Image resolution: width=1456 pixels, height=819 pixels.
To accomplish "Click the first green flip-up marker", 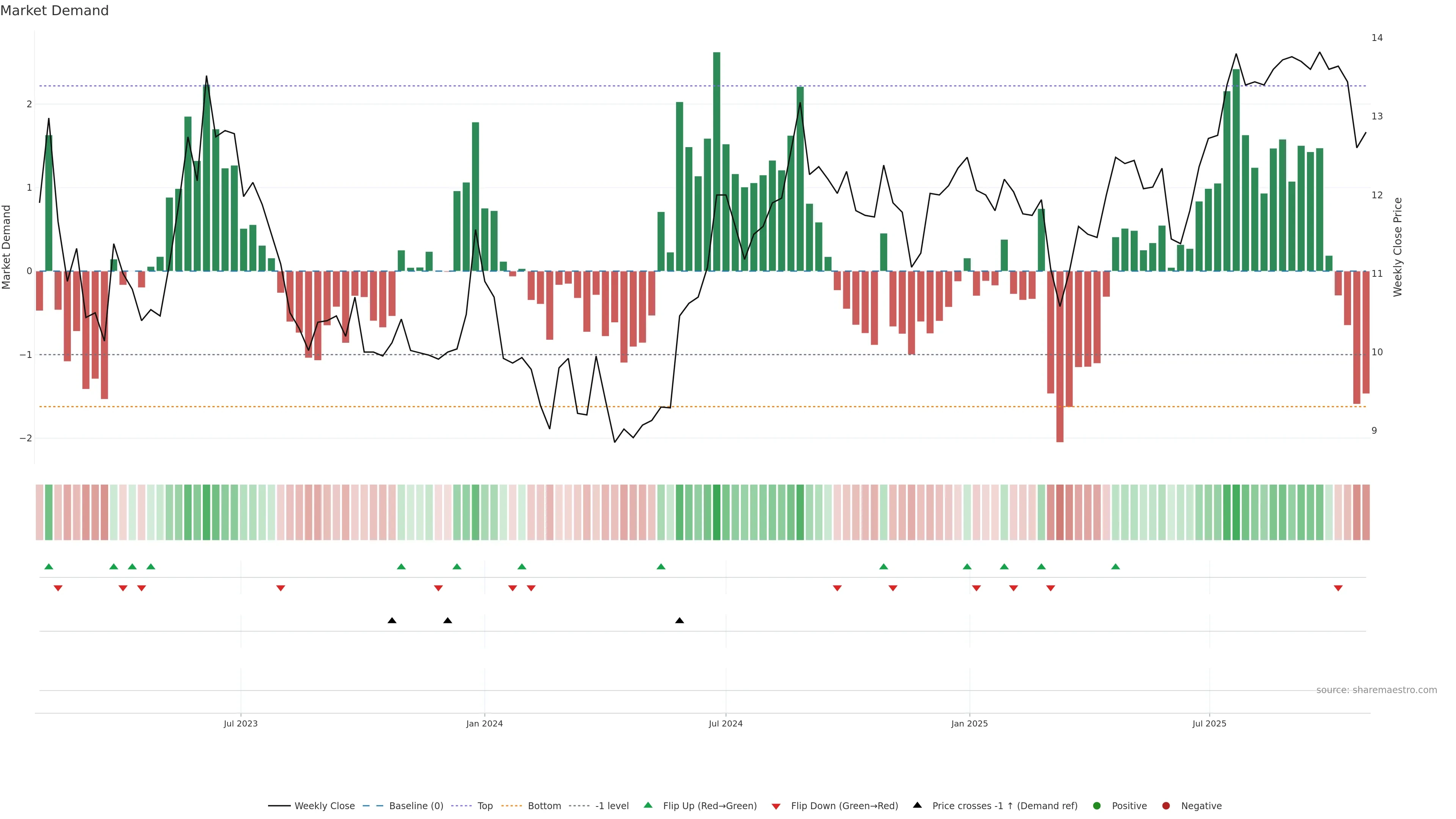I will point(49,566).
